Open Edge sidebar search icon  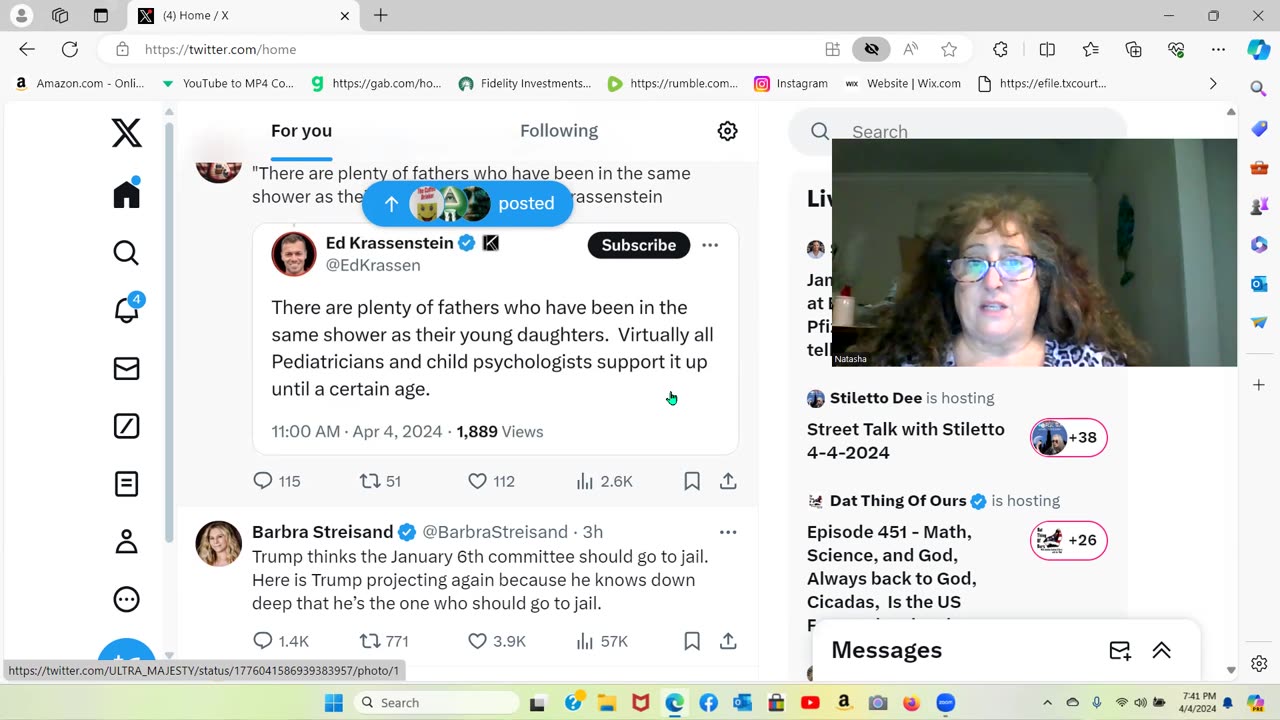coord(1259,89)
